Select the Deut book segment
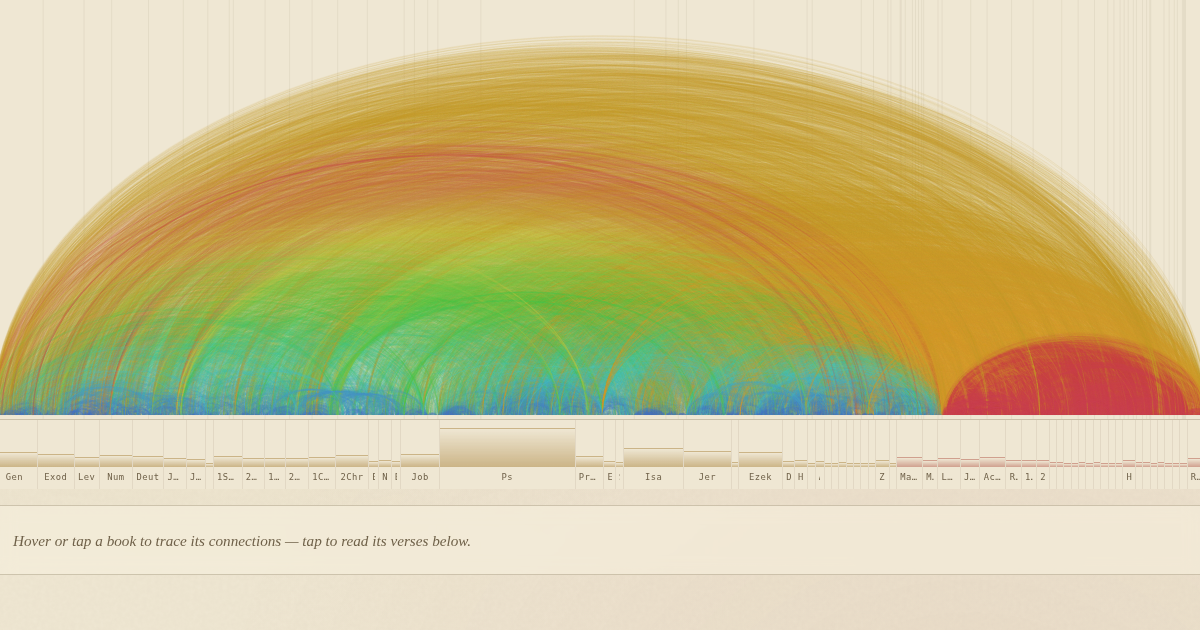 click(x=148, y=454)
